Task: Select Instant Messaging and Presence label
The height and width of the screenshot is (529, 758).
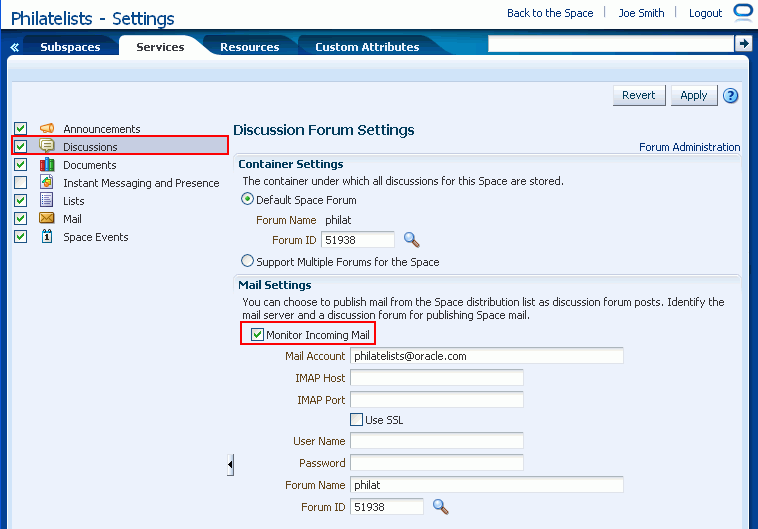Action: pyautogui.click(x=141, y=183)
